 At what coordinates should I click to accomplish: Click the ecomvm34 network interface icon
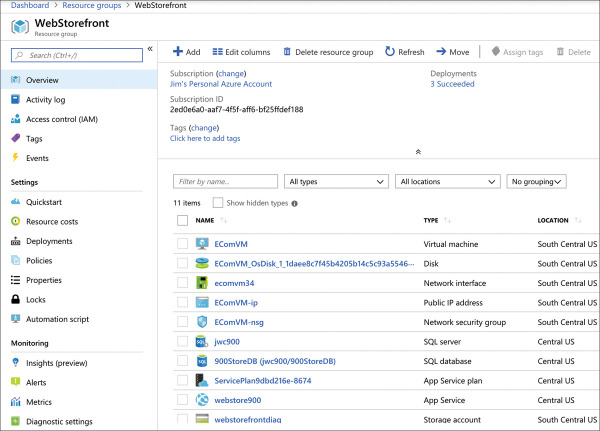(x=202, y=283)
